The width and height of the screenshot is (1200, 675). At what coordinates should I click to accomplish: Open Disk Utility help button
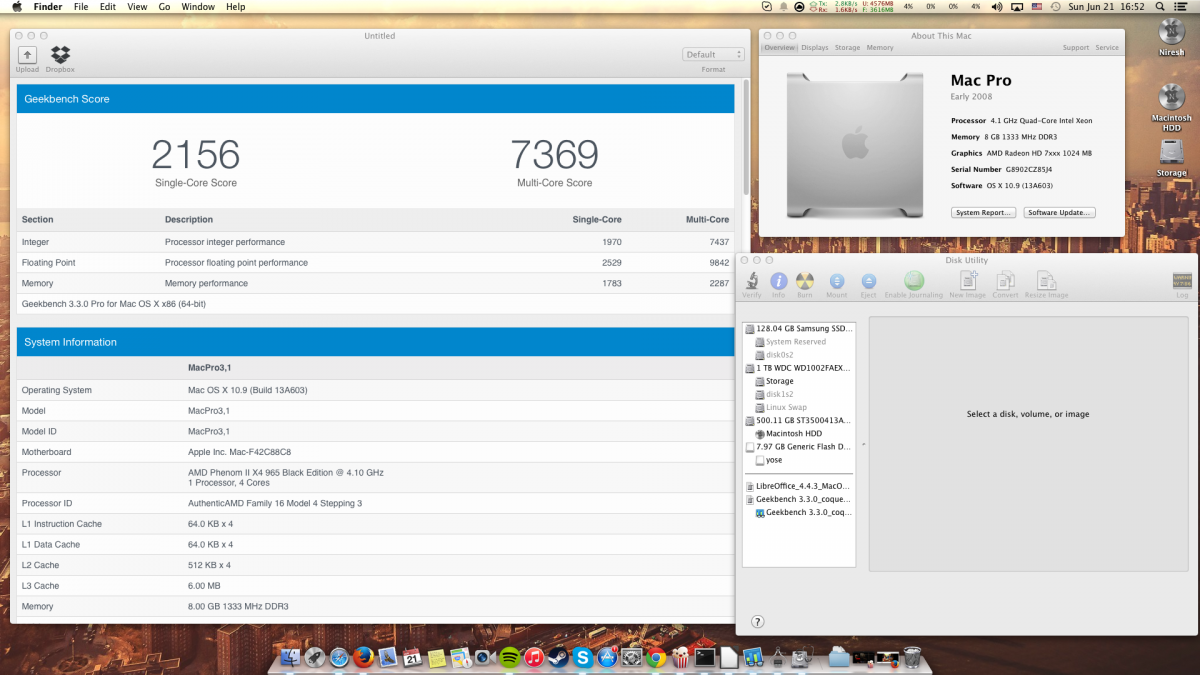[757, 621]
